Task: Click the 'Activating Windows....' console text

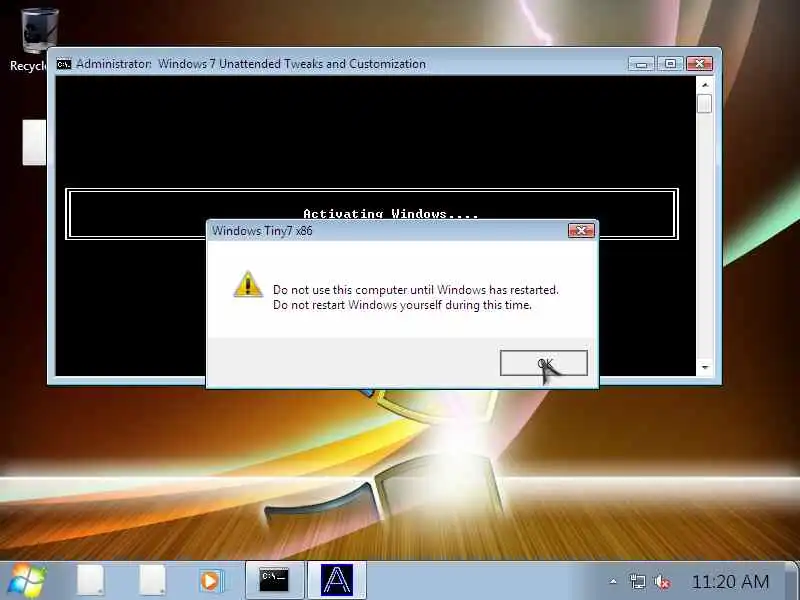Action: tap(391, 214)
